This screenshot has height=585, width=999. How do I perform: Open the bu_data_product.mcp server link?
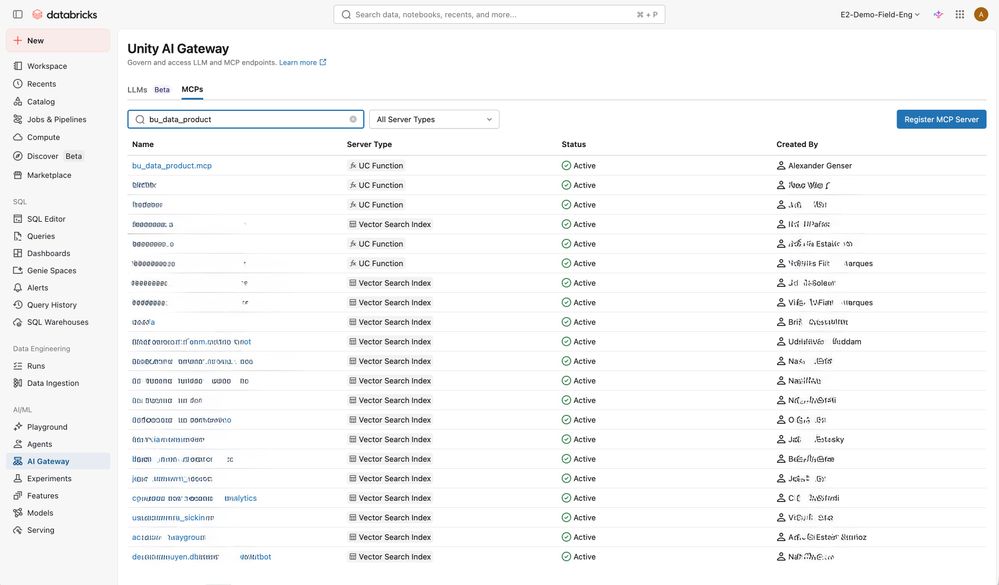(172, 166)
